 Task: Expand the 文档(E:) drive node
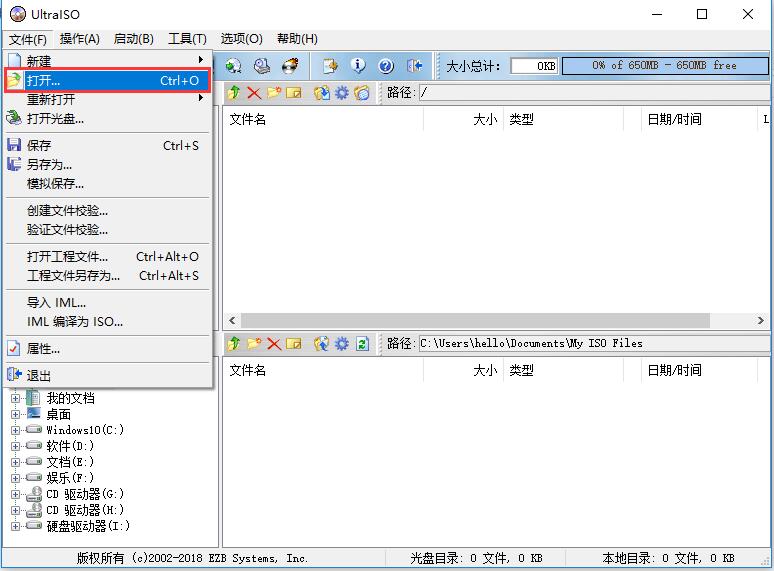tap(15, 462)
